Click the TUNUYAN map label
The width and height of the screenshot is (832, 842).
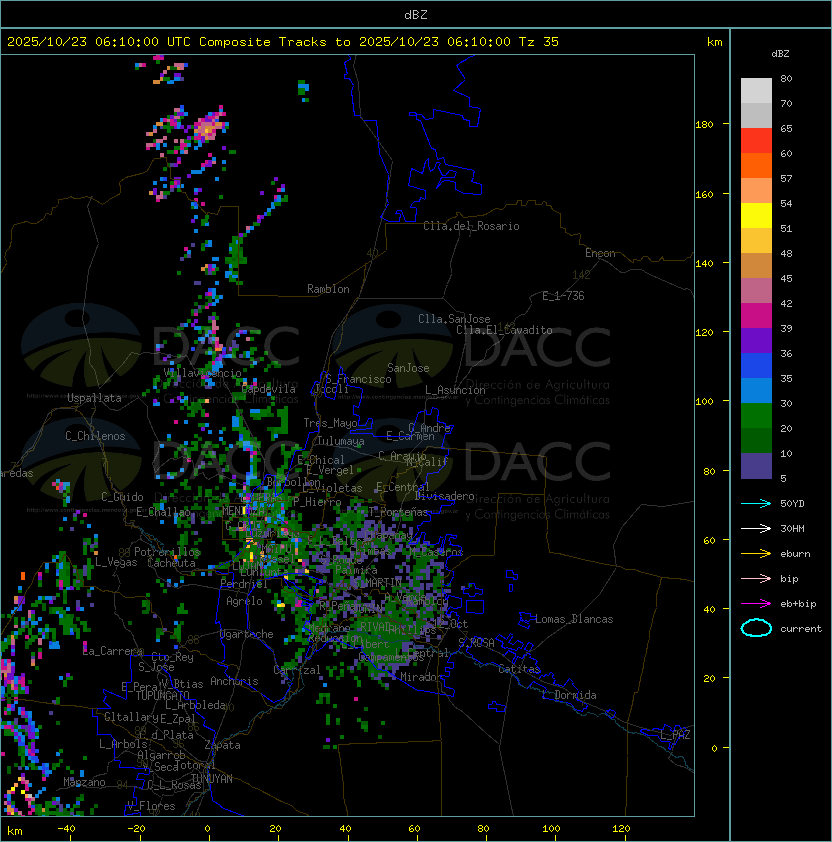click(x=212, y=779)
